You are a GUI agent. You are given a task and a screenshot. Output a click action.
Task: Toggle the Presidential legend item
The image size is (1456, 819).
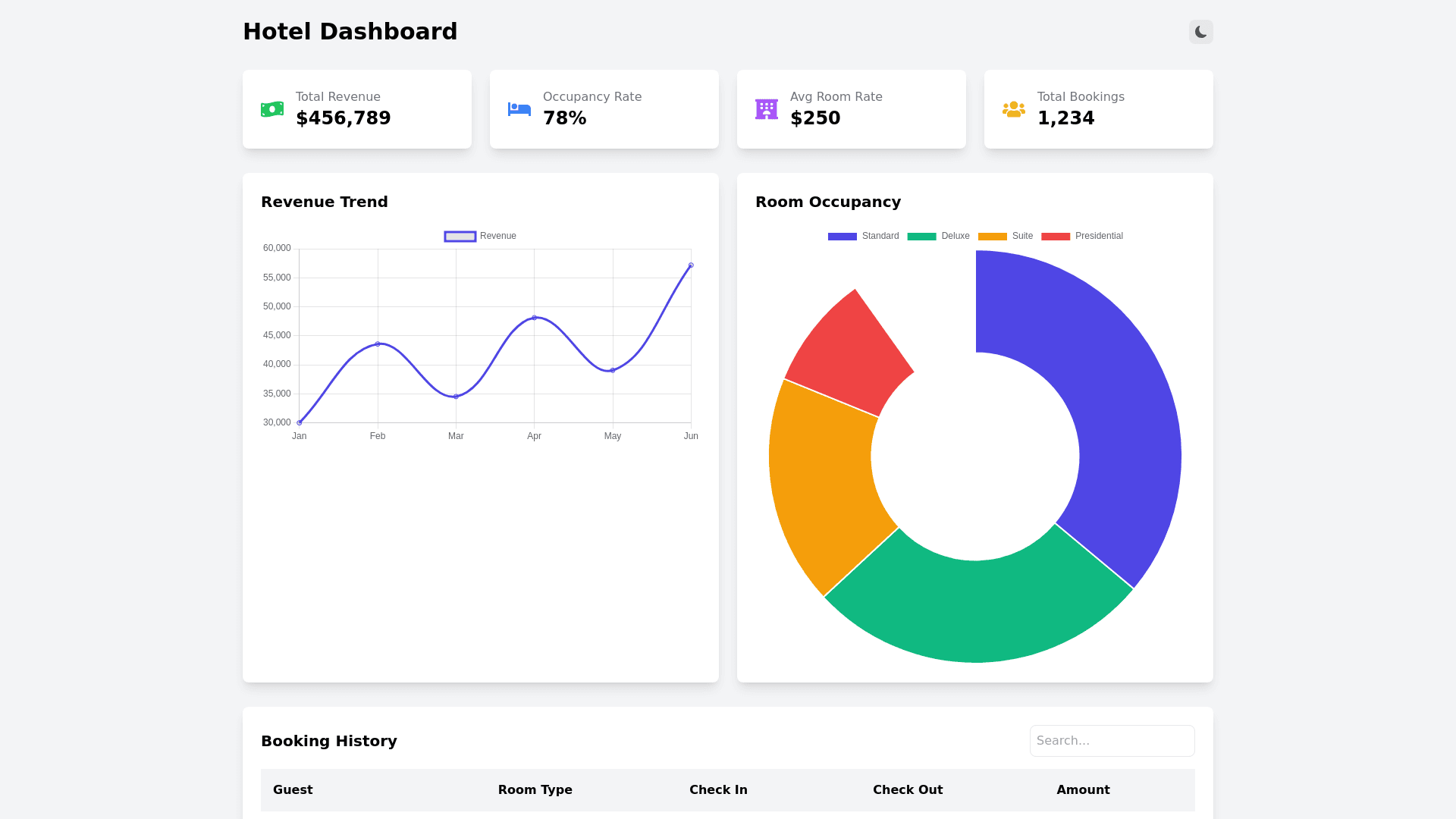(x=1082, y=237)
